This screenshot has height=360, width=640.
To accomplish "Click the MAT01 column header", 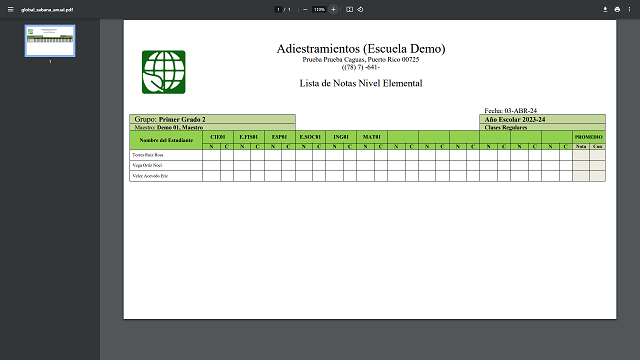I will [x=372, y=137].
